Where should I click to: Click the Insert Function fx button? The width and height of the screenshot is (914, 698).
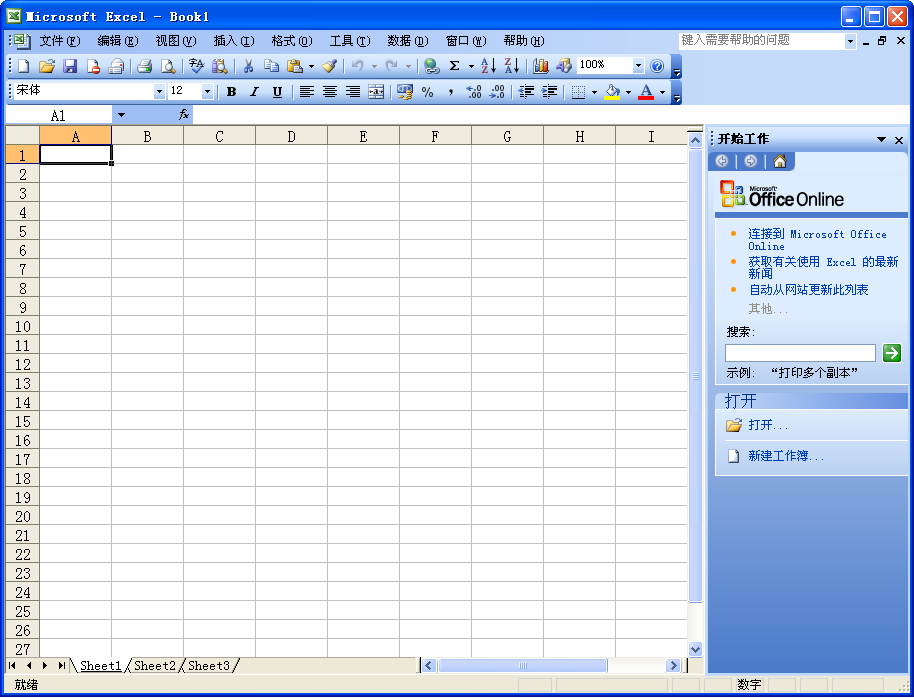(x=184, y=115)
